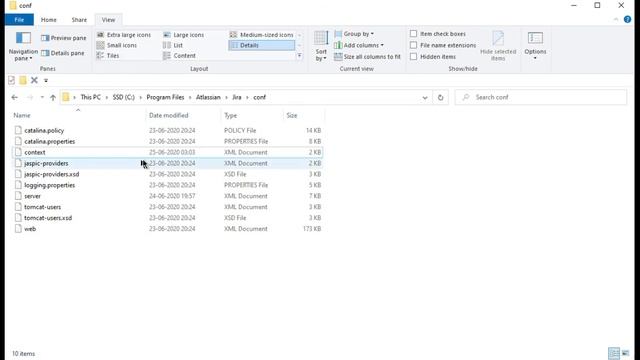Switch to Content layout

179,56
